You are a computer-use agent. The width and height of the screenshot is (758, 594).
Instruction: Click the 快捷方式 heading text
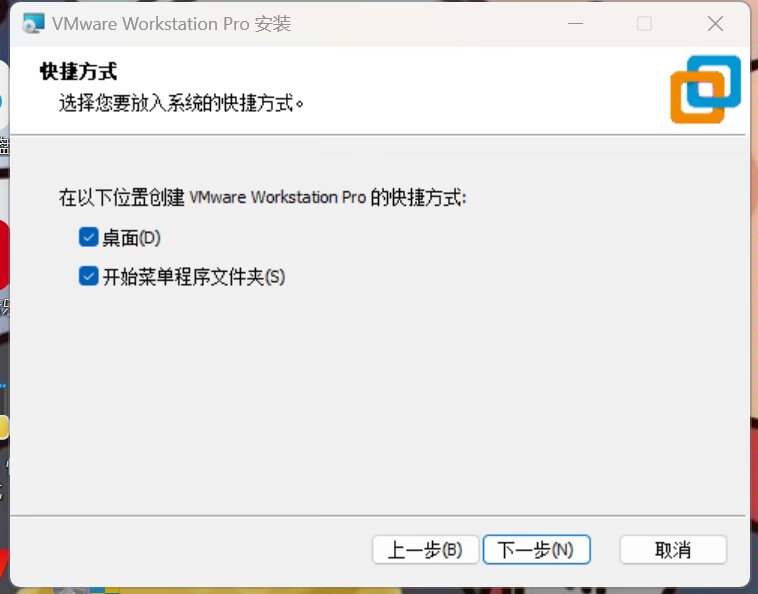pyautogui.click(x=78, y=72)
